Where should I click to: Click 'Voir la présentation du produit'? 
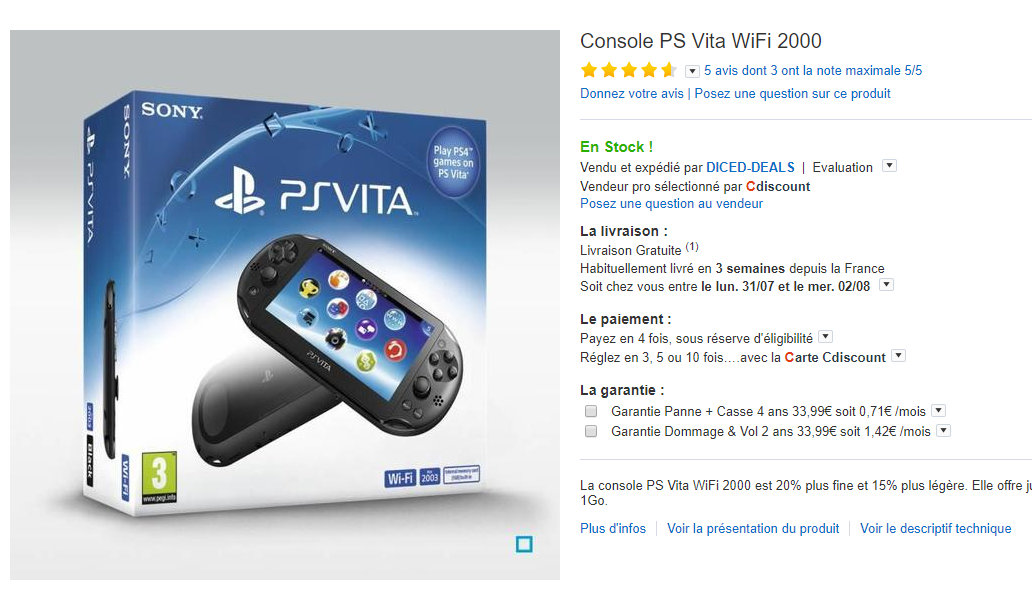tap(753, 528)
